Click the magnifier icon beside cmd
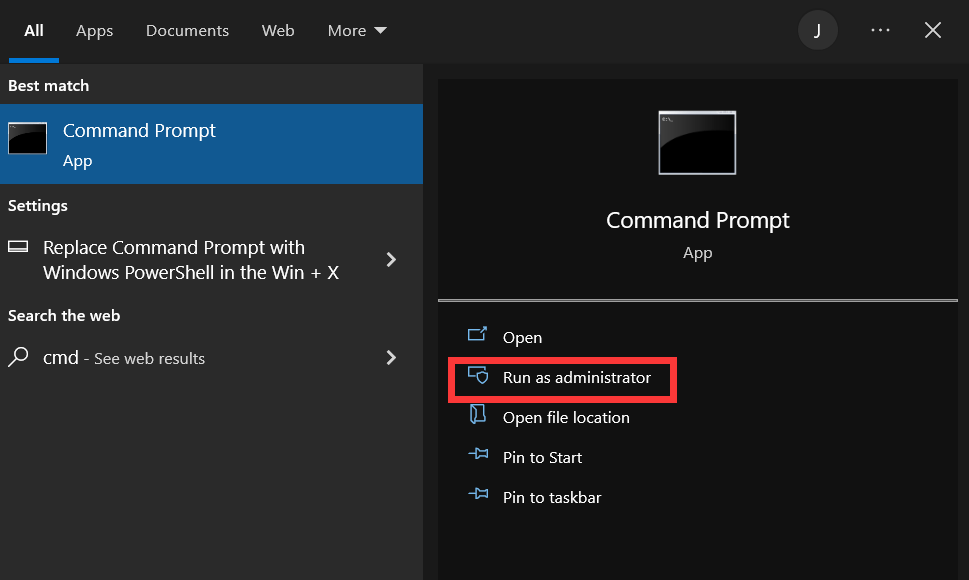This screenshot has width=969, height=580. click(x=19, y=356)
